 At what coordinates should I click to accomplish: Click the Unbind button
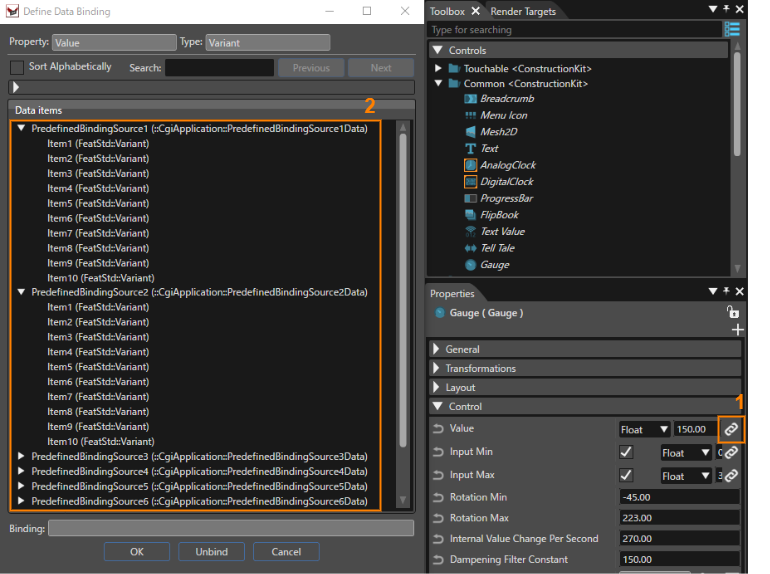212,552
